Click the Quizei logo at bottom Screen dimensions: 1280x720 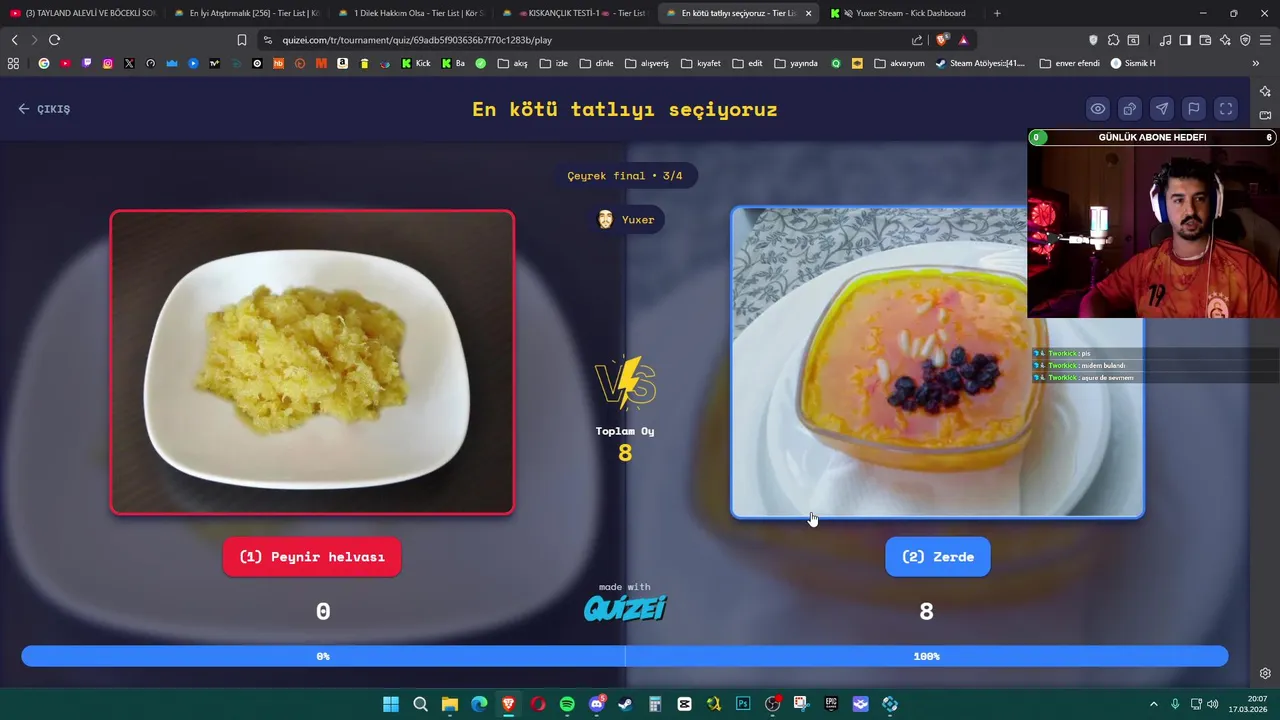[625, 607]
